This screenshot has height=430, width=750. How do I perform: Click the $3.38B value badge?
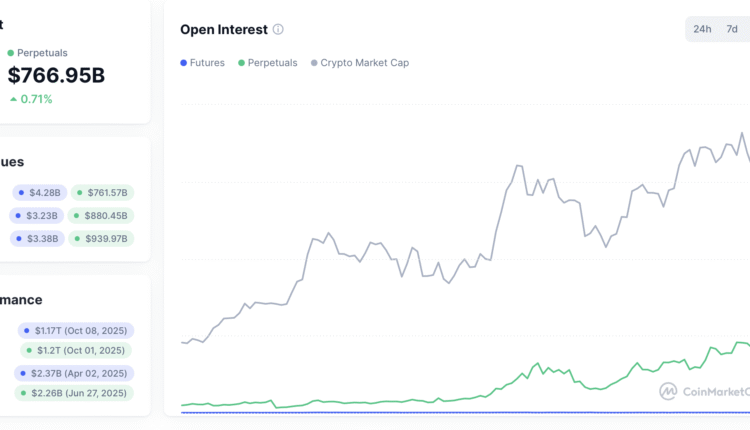point(38,239)
